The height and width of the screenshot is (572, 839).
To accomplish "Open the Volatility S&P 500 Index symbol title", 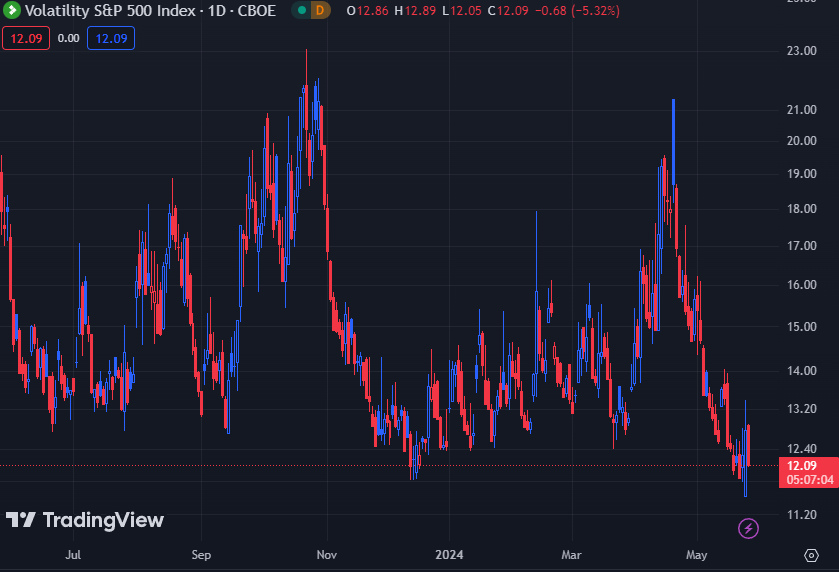I will 150,11.
